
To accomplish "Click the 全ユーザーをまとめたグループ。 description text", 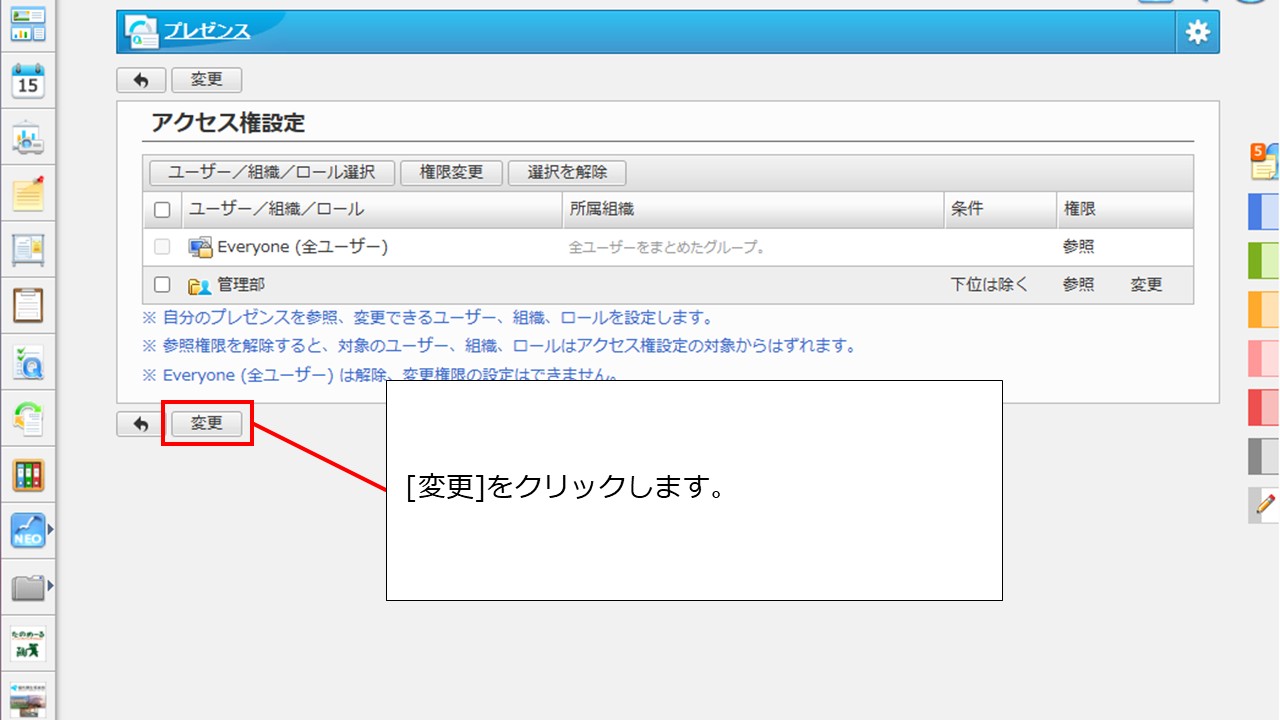I will click(667, 247).
